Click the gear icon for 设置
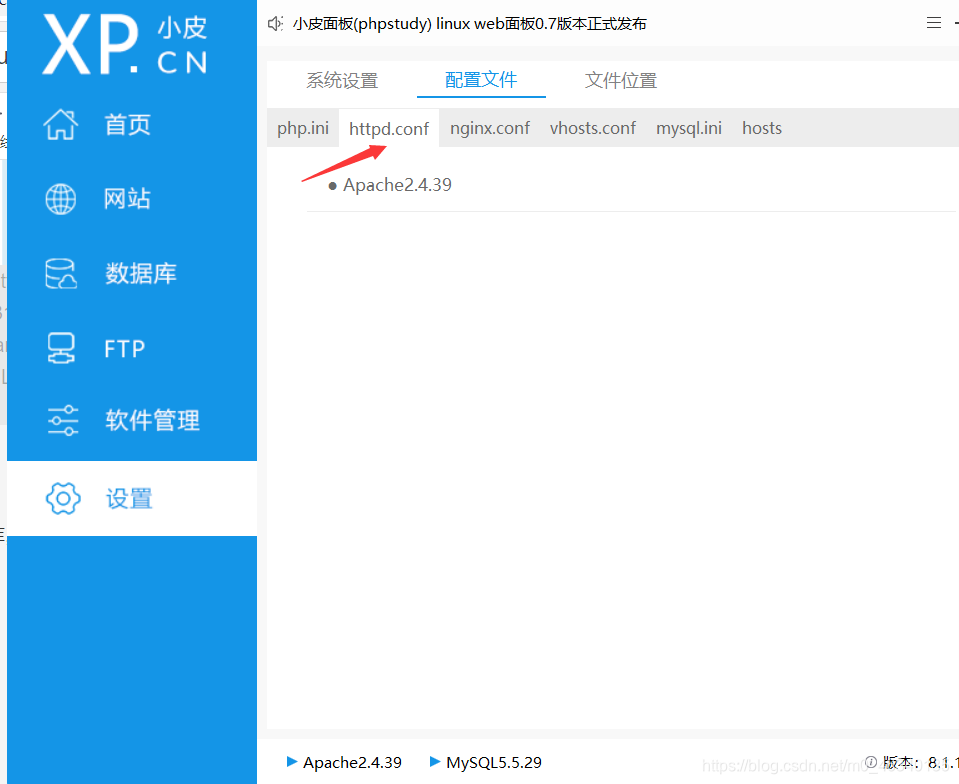959x784 pixels. 63,498
